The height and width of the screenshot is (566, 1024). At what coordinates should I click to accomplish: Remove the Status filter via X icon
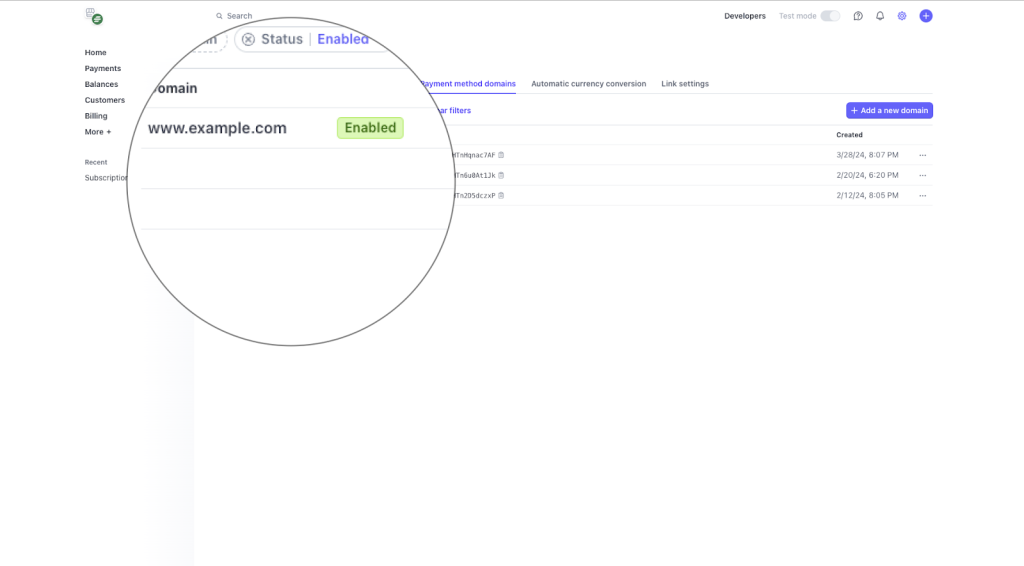tap(248, 40)
